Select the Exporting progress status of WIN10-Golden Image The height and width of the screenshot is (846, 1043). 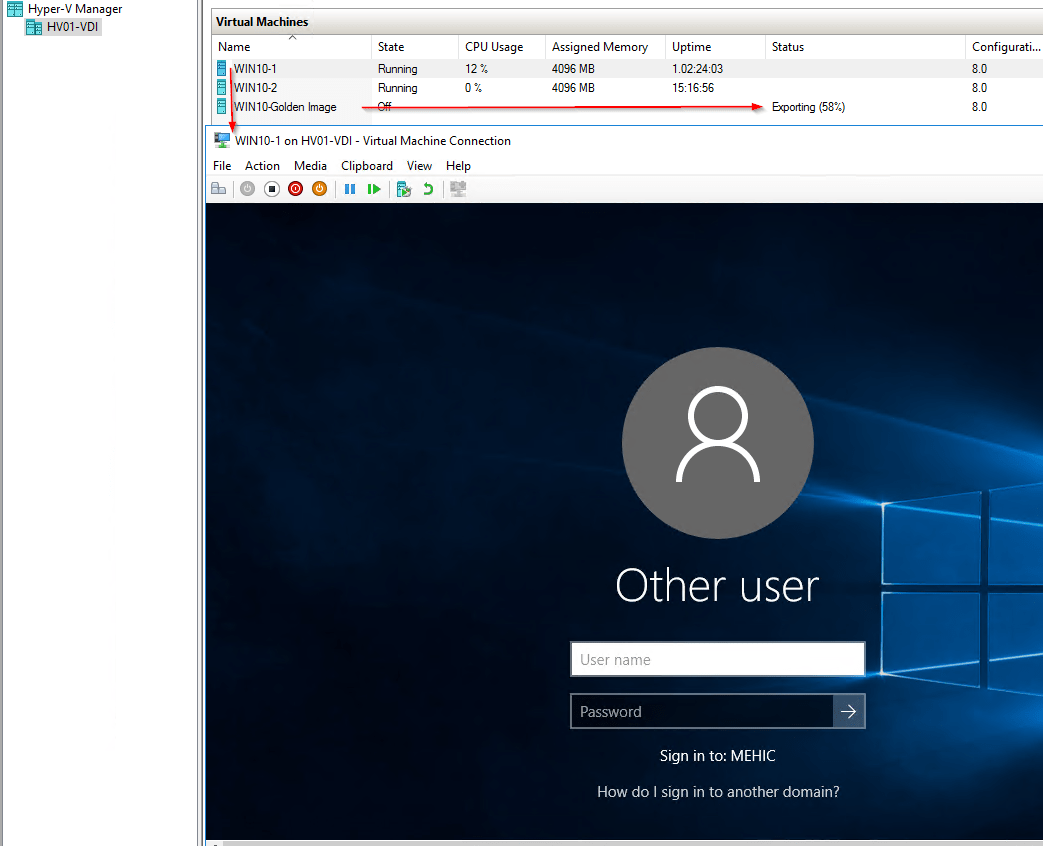pyautogui.click(x=808, y=106)
